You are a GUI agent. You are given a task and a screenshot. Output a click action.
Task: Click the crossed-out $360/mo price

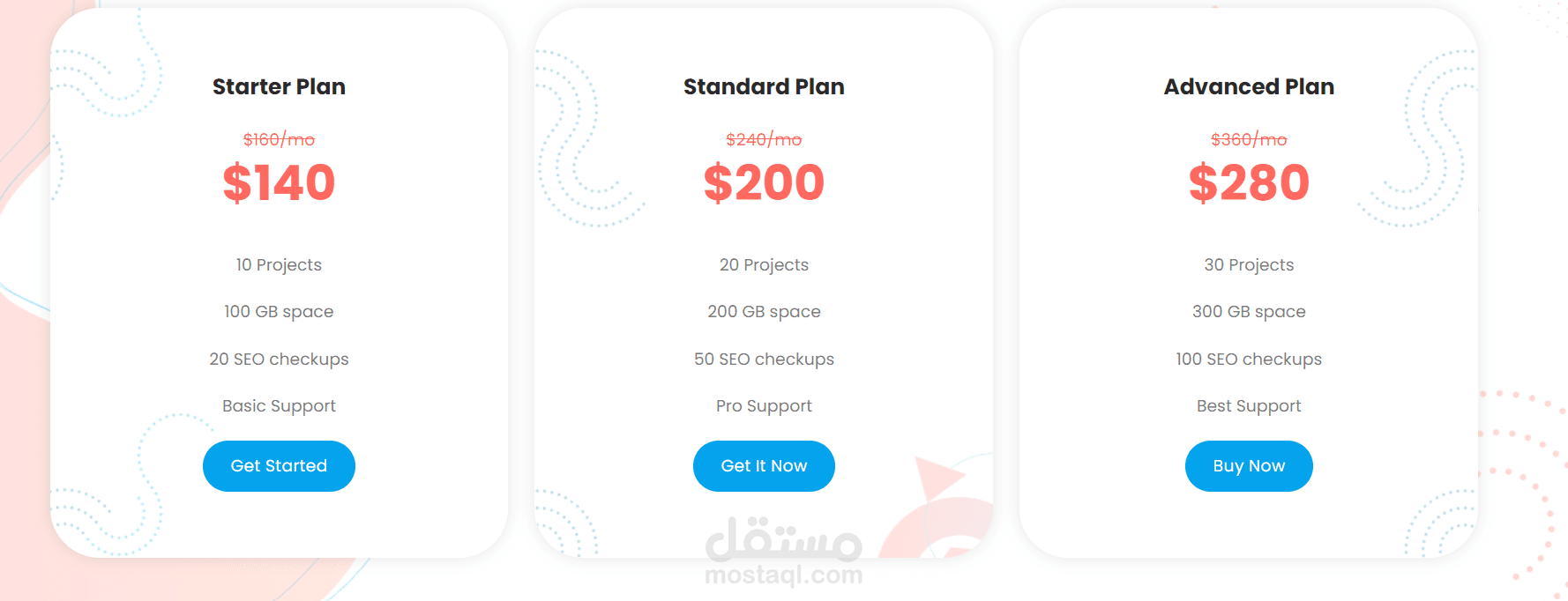(1249, 139)
